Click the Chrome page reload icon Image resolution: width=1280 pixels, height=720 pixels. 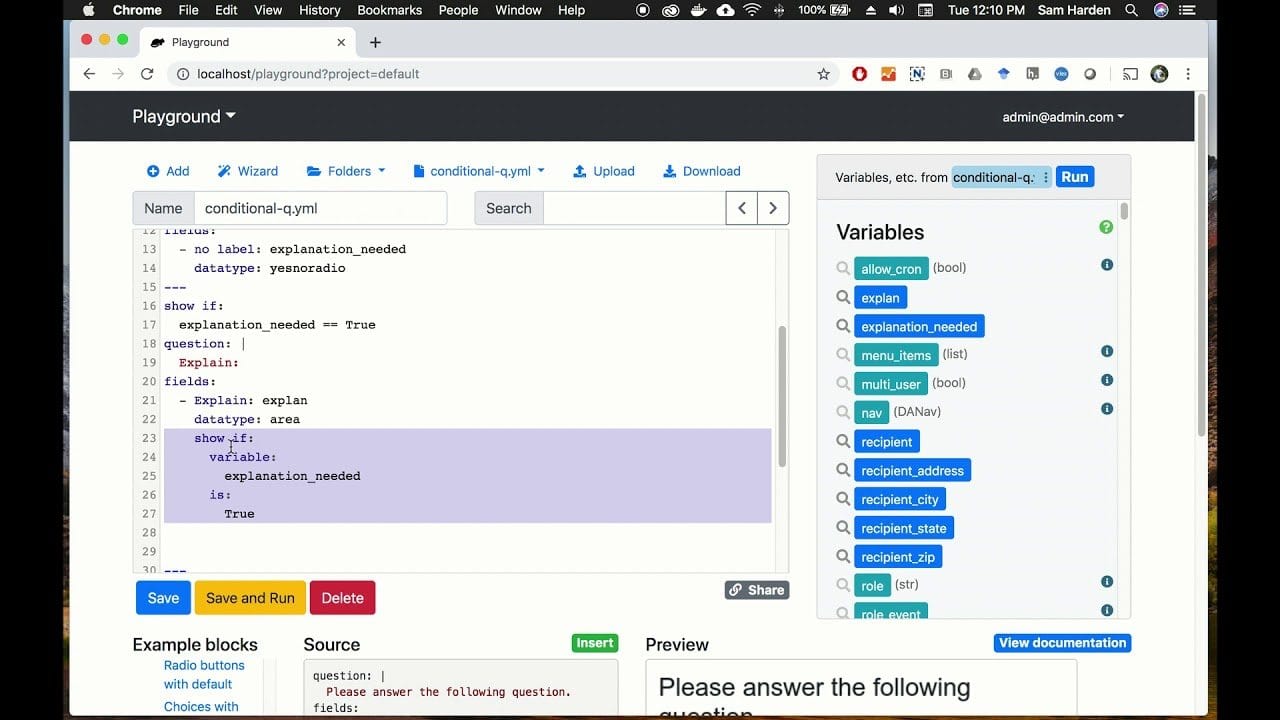pyautogui.click(x=147, y=73)
